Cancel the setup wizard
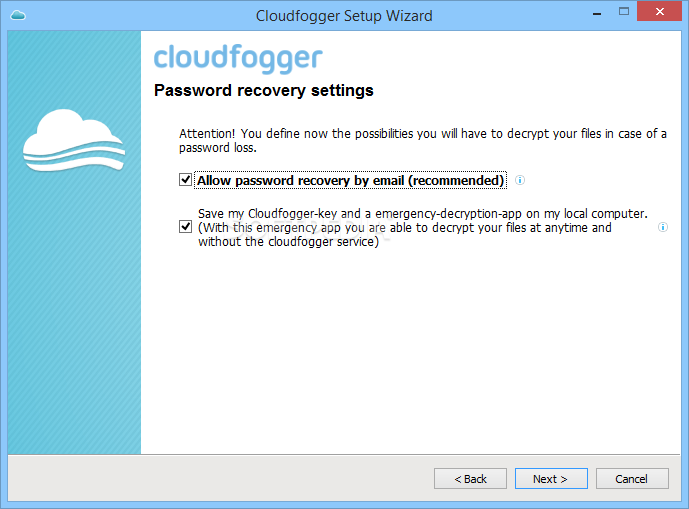This screenshot has width=689, height=509. coord(632,479)
